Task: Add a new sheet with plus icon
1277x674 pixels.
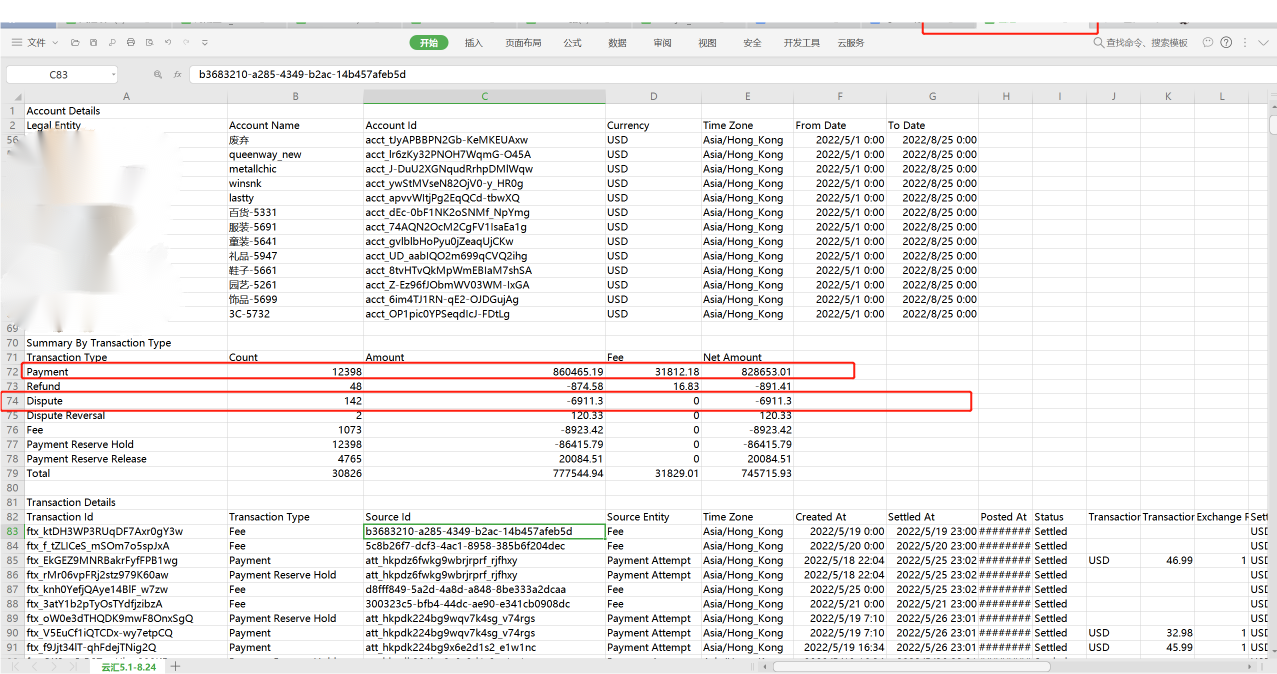Action: (175, 666)
